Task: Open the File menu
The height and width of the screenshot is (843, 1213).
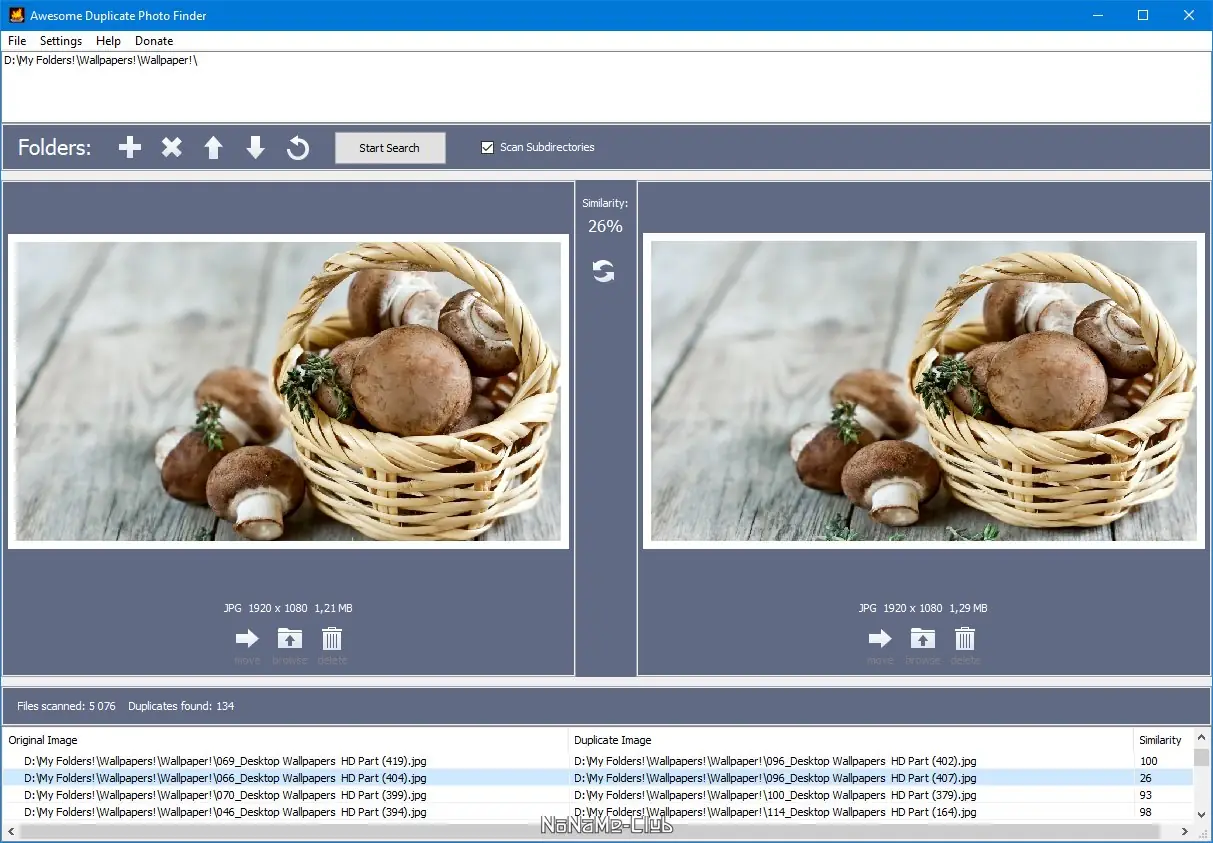Action: pos(17,41)
